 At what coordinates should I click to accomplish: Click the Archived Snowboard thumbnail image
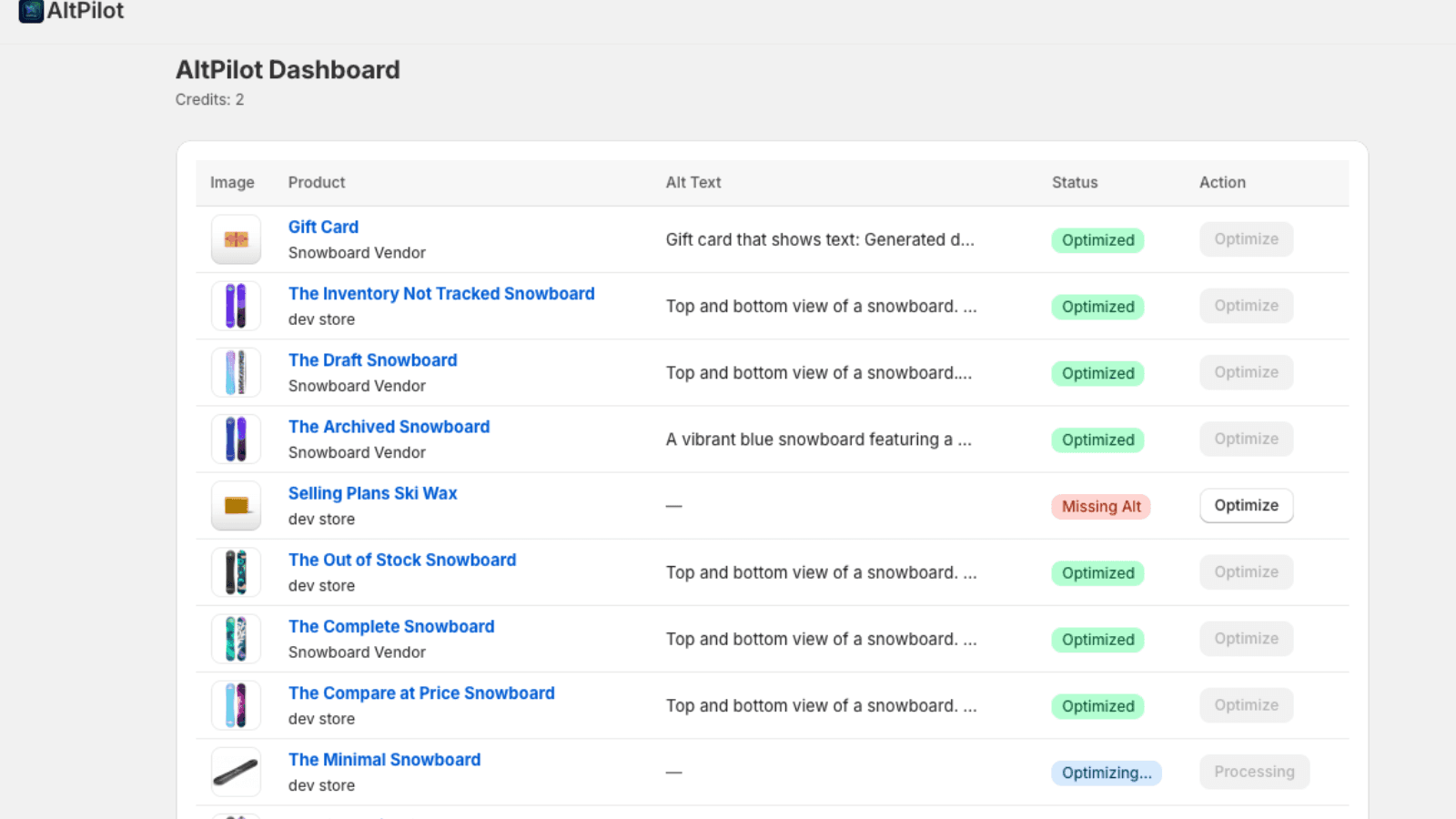(236, 439)
